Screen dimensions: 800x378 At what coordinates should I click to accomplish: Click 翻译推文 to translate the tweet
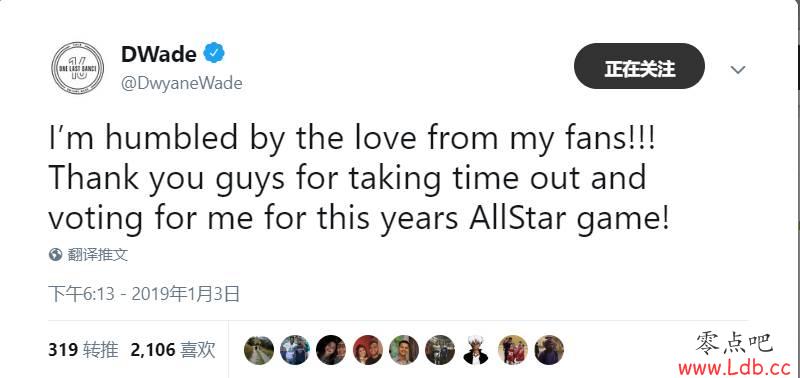click(97, 254)
